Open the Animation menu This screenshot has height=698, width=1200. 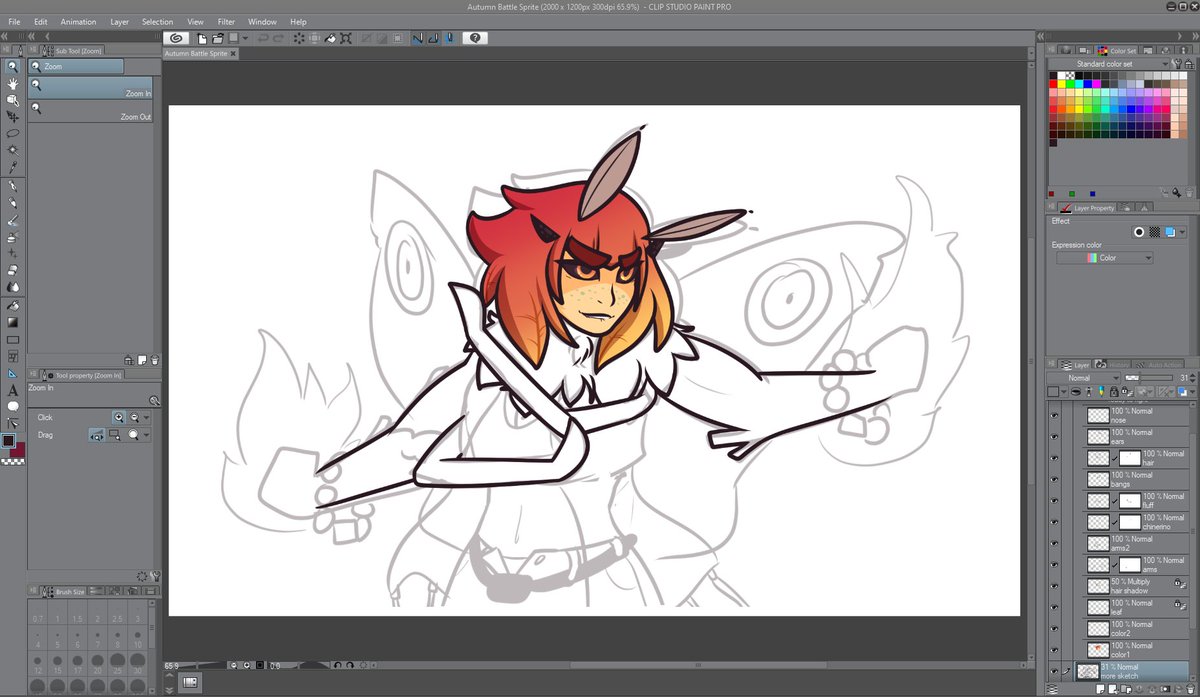pyautogui.click(x=79, y=21)
